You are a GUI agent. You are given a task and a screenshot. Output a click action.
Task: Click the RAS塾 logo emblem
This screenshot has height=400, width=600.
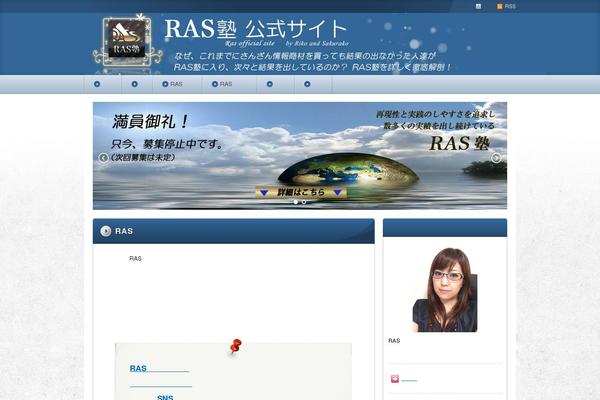pos(127,40)
